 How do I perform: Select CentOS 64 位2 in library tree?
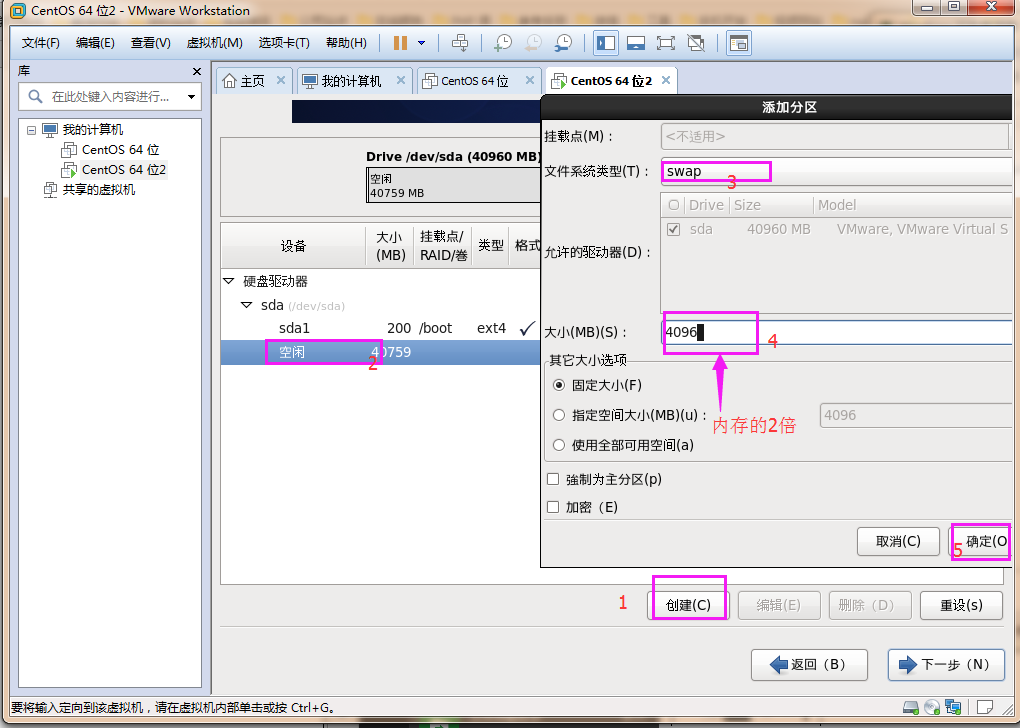(124, 170)
